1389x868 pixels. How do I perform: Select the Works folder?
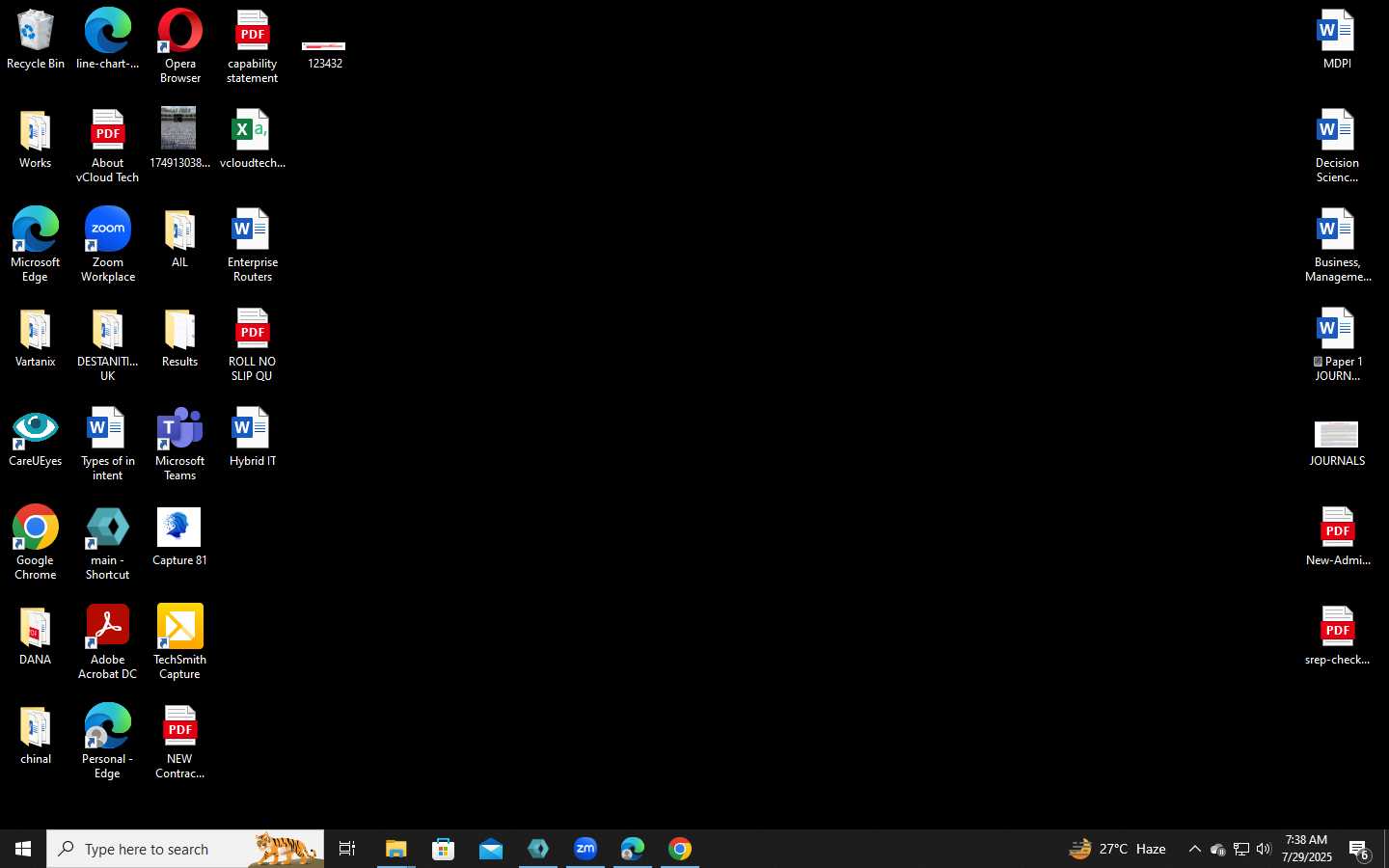click(x=36, y=139)
